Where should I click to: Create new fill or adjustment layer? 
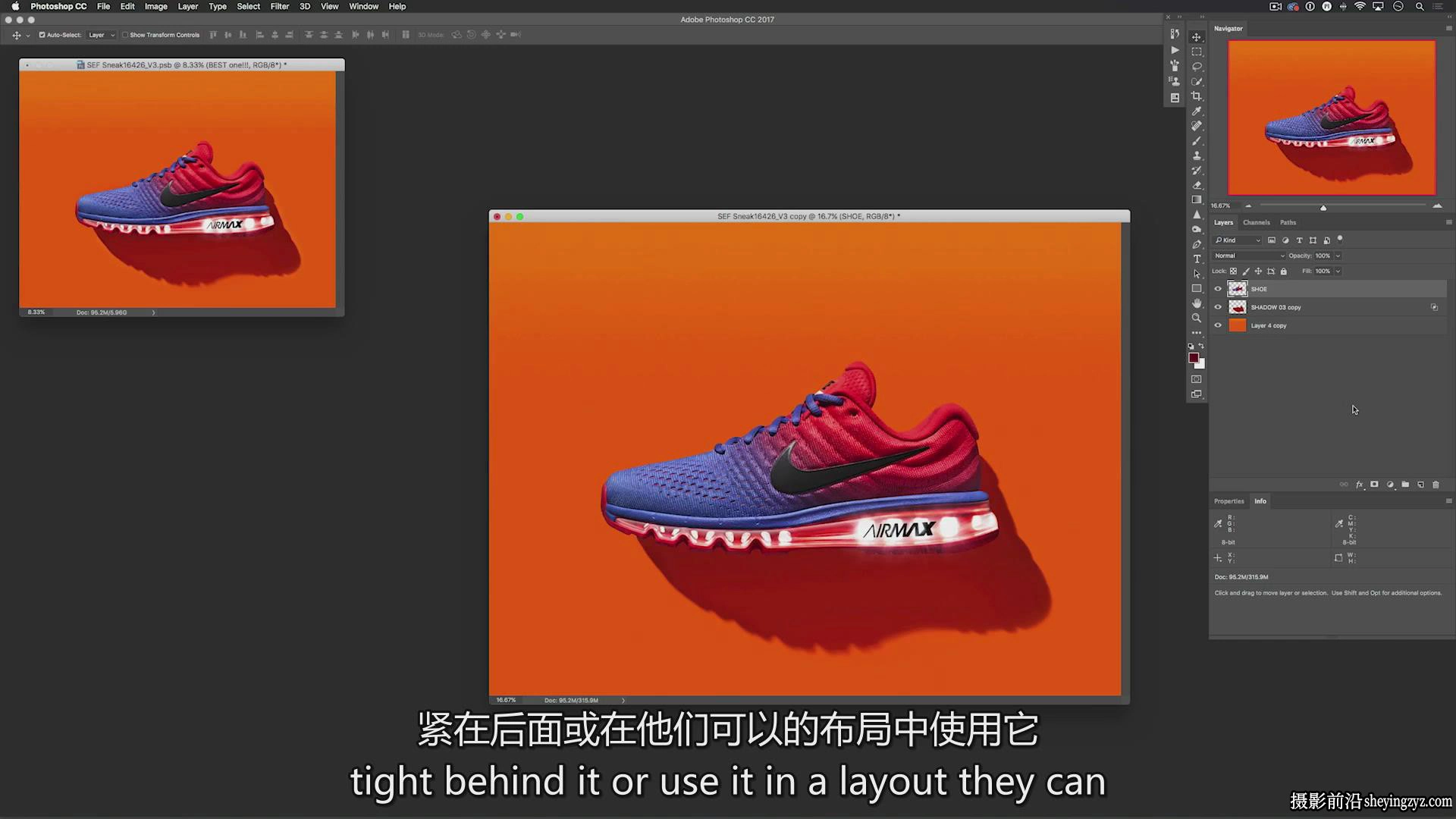pyautogui.click(x=1390, y=485)
